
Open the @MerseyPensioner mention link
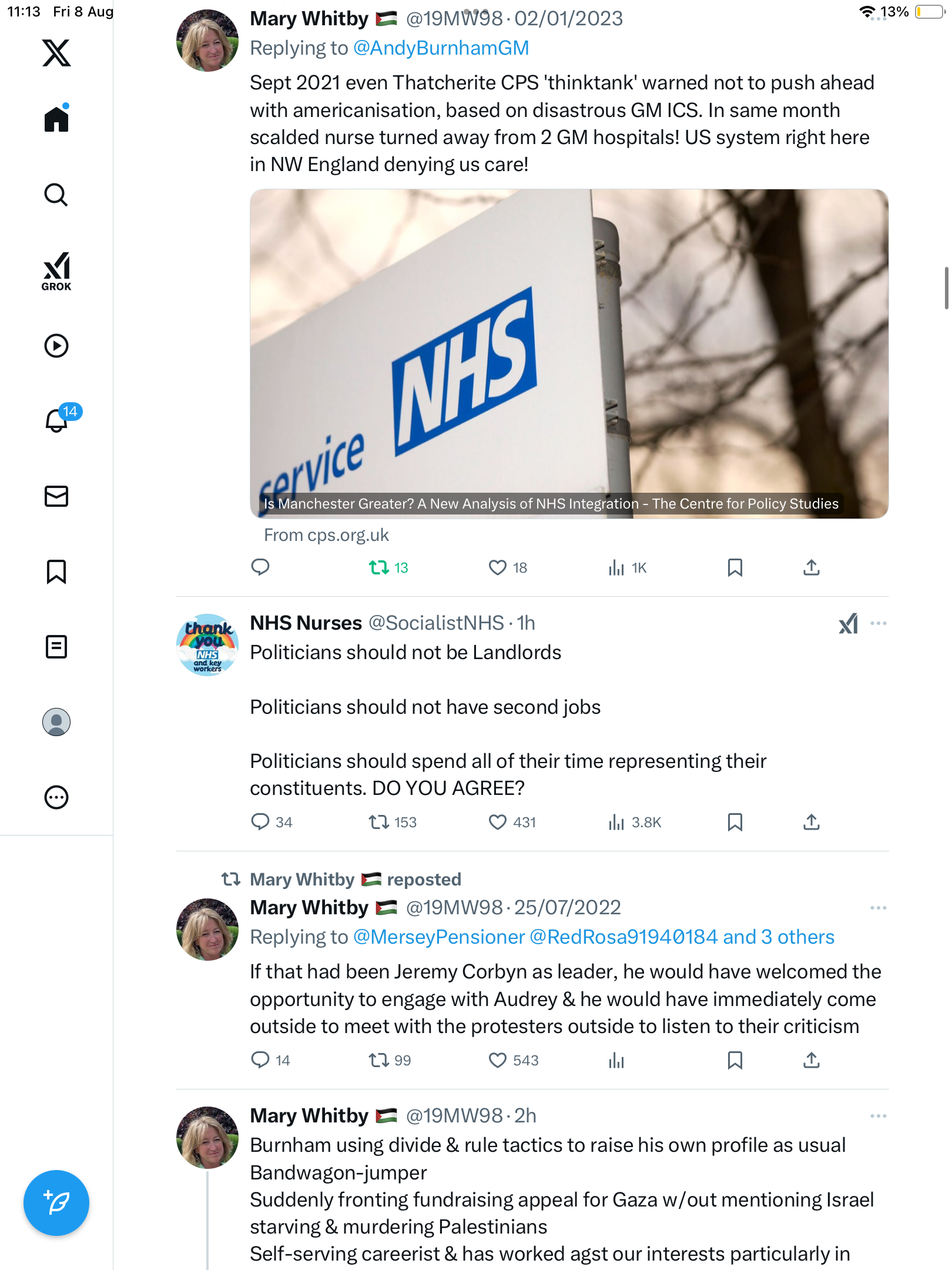click(x=438, y=937)
